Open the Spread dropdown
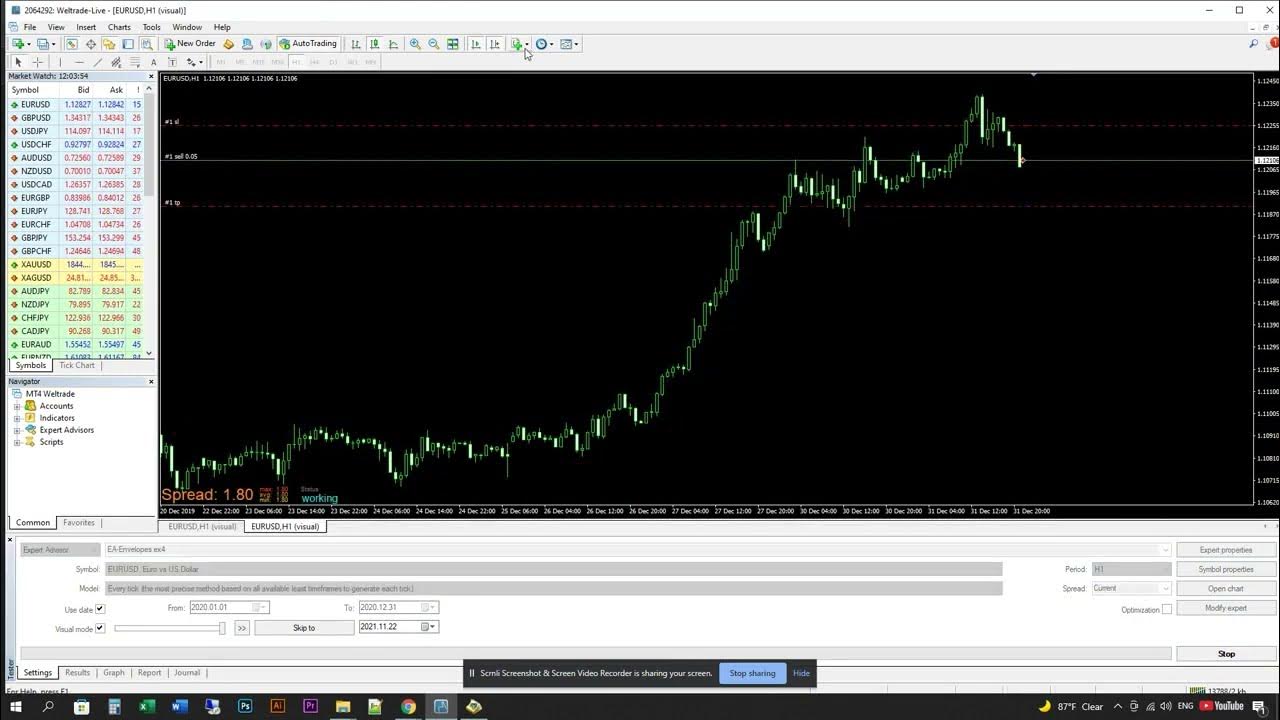The width and height of the screenshot is (1280, 720). tap(1165, 588)
